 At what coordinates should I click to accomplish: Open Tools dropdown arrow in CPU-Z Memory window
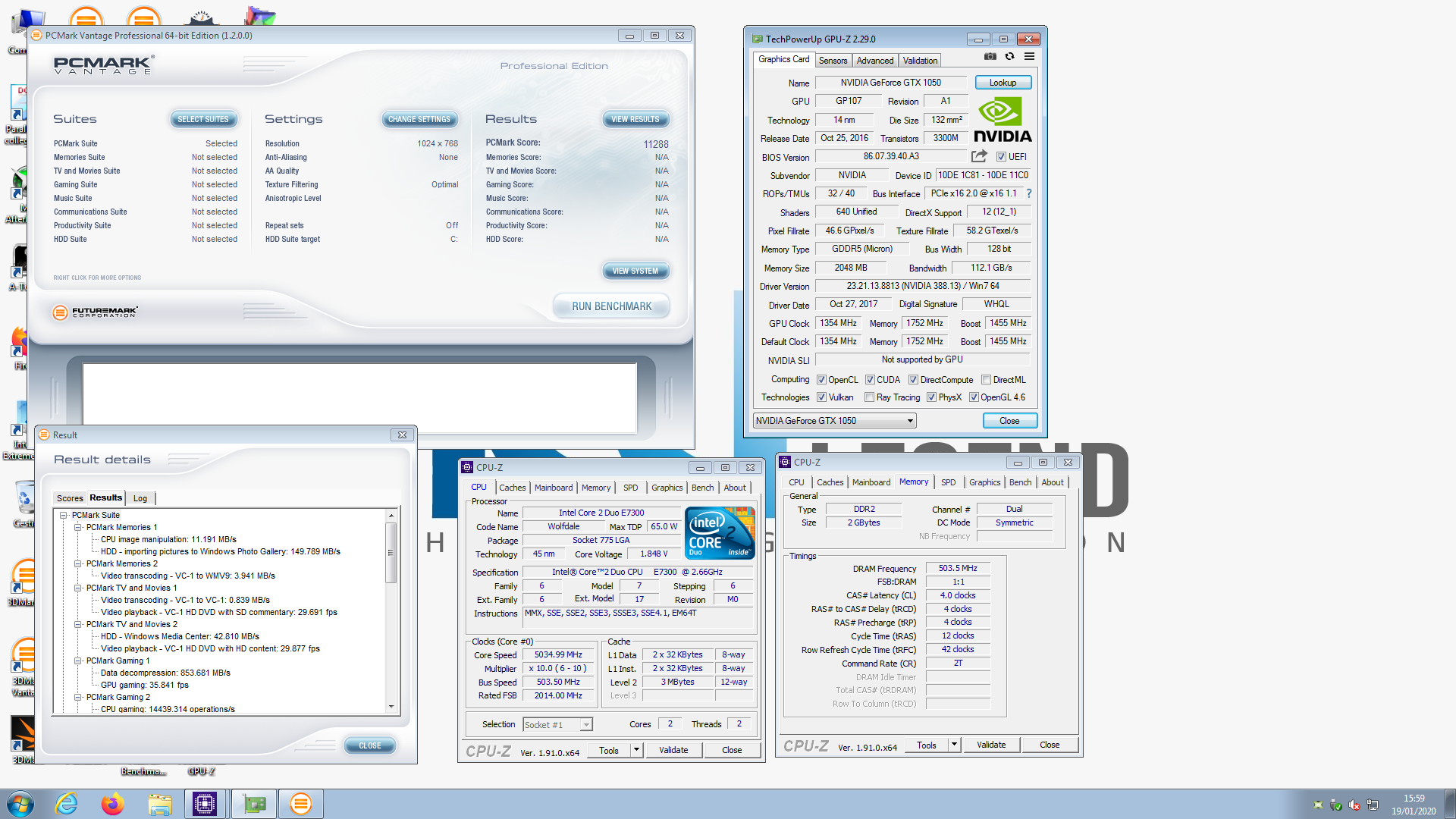955,745
